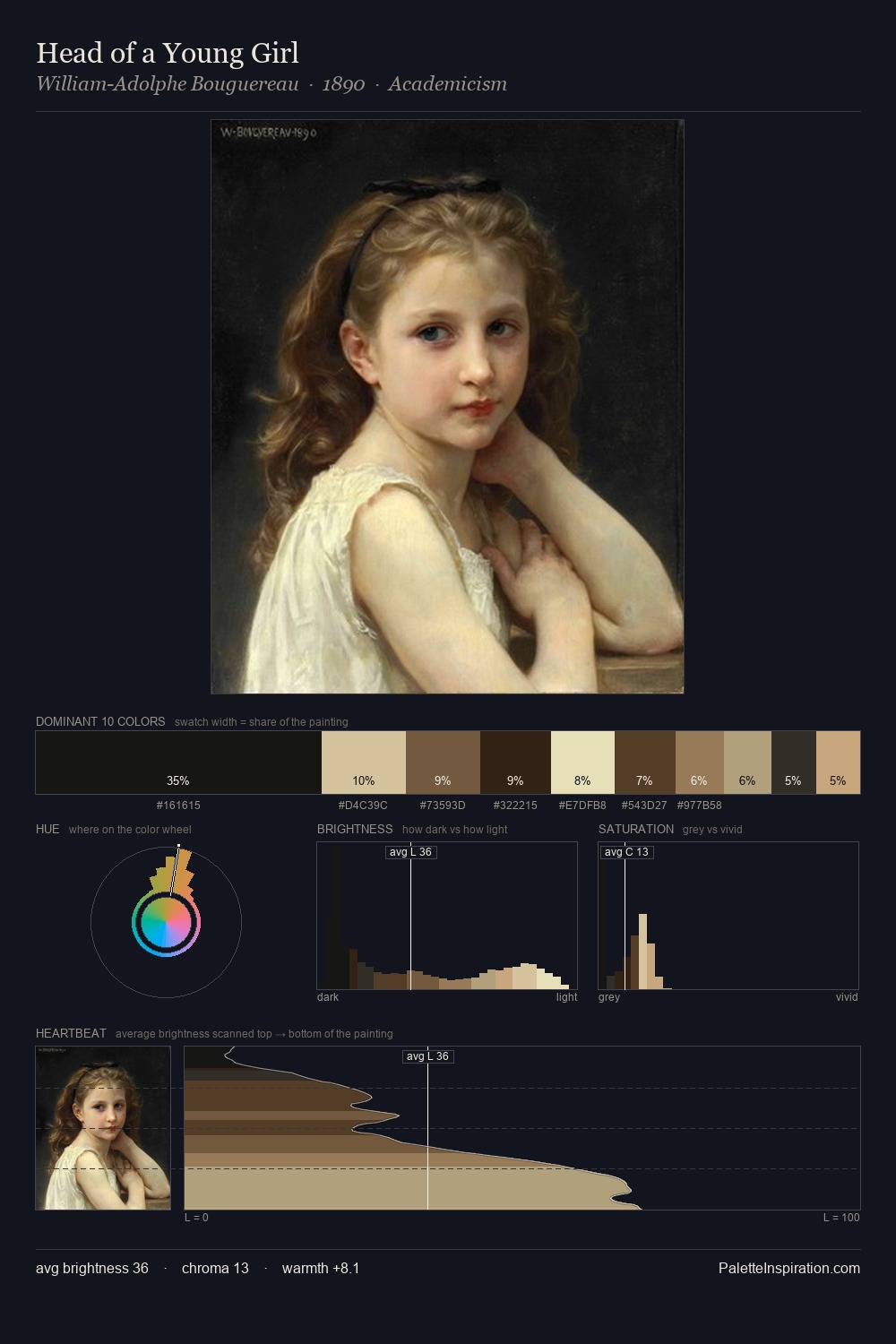Click the "L = 100" axis label
This screenshot has height=1344, width=896.
tap(841, 1218)
